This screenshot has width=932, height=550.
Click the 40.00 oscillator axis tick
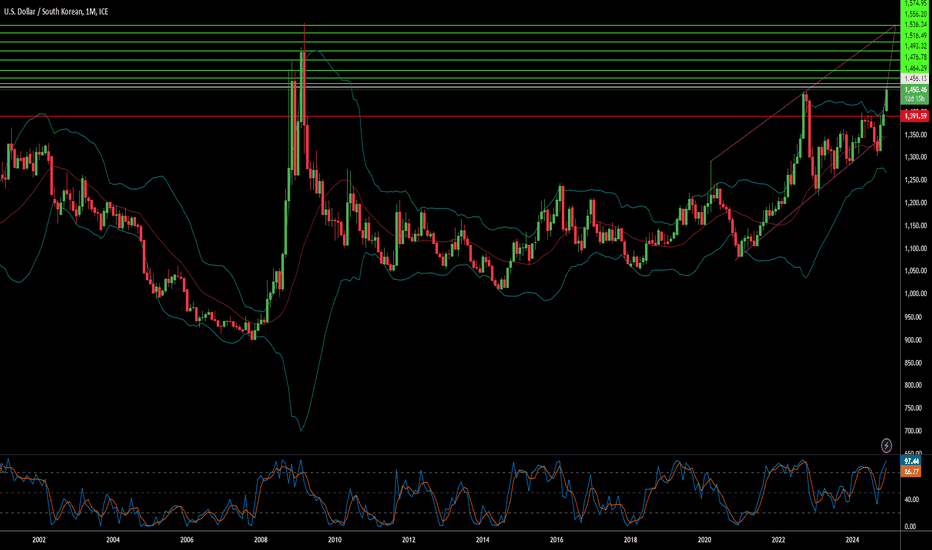click(x=911, y=499)
